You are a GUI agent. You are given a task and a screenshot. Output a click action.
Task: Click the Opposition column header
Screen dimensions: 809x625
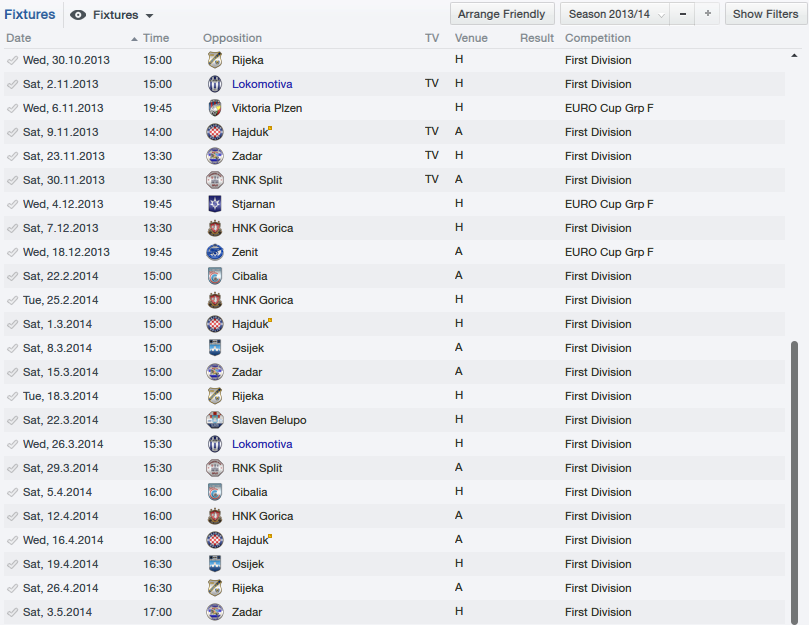(232, 38)
